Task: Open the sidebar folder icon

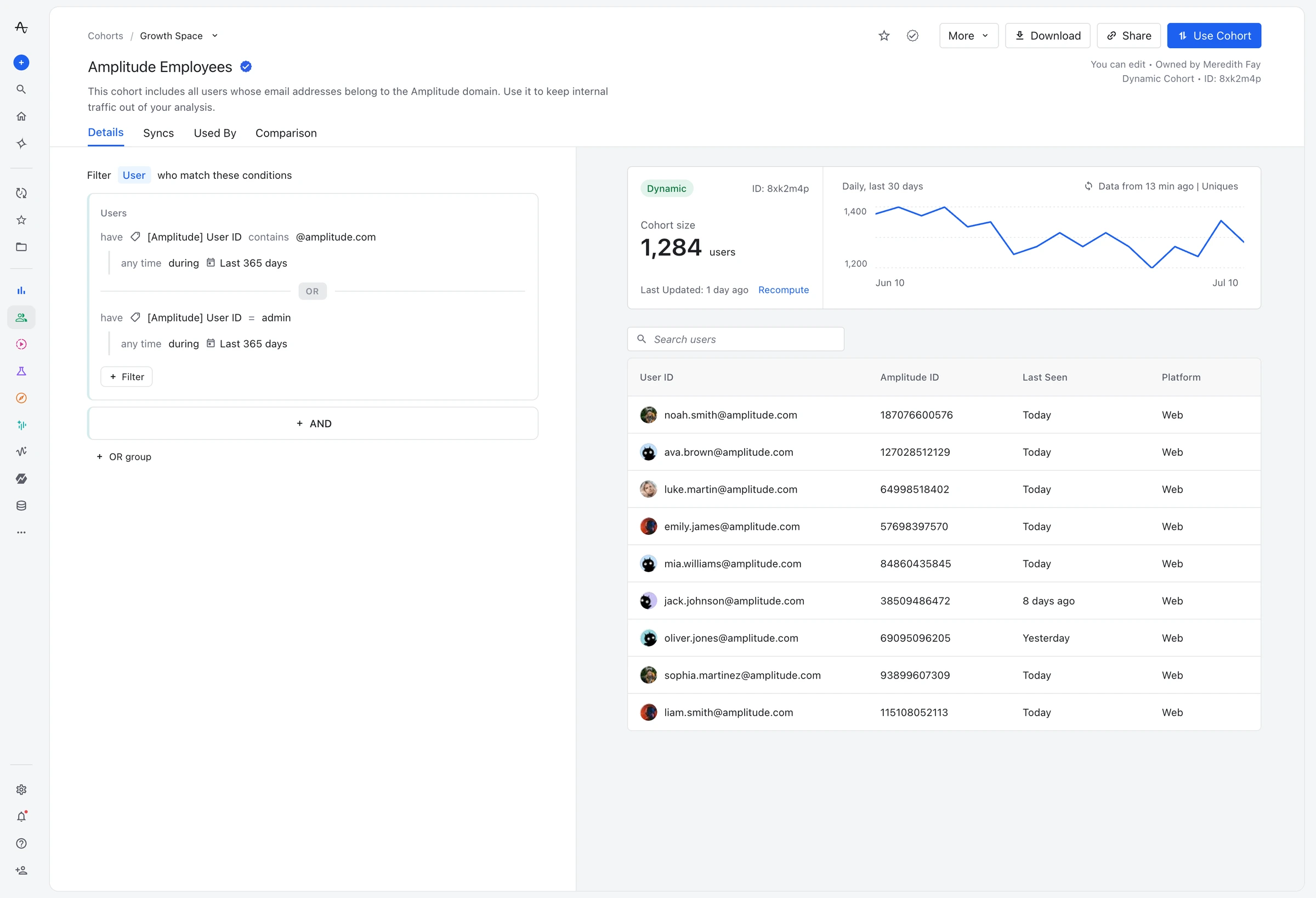Action: pos(21,247)
